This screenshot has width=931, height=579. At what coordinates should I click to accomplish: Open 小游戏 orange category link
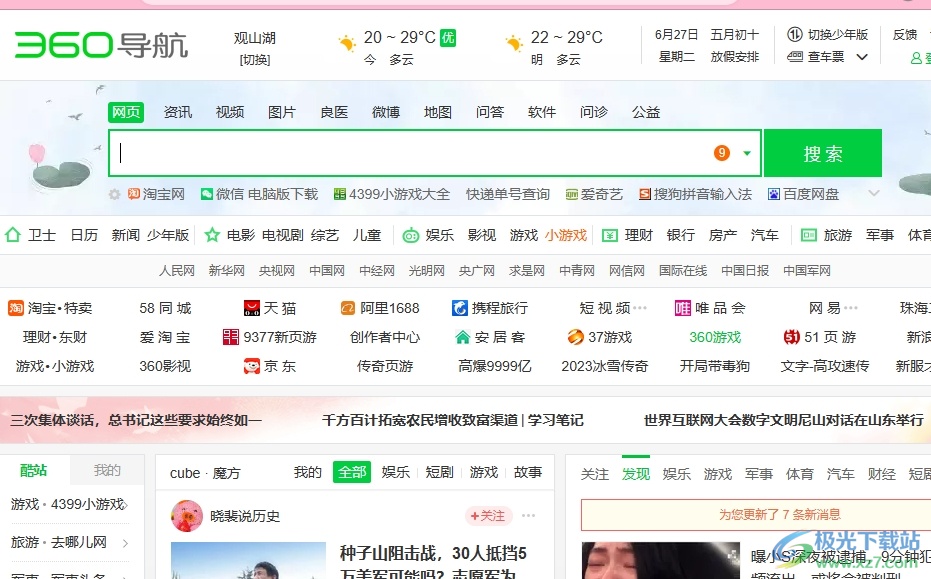point(566,235)
